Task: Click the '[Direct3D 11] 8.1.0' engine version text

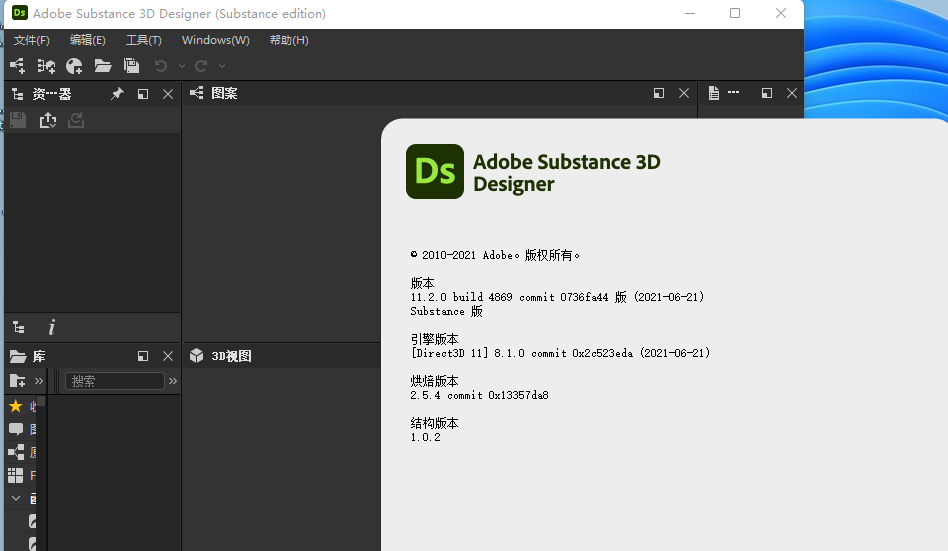Action: pos(560,353)
